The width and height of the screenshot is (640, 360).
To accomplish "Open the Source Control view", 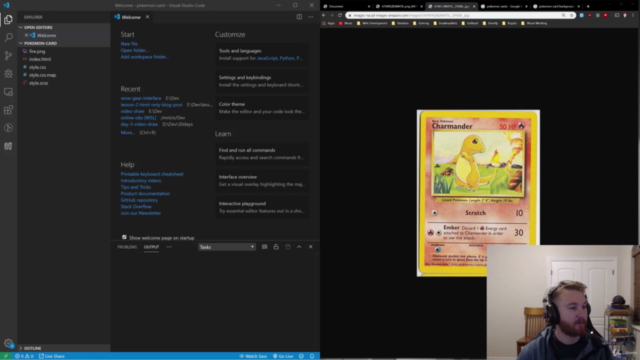I will pyautogui.click(x=8, y=56).
